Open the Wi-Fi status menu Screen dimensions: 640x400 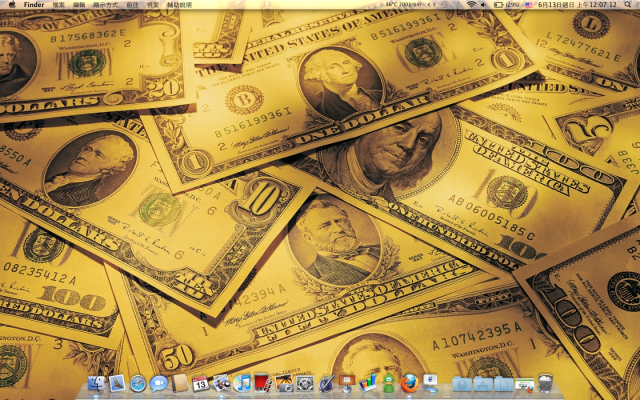point(471,4)
